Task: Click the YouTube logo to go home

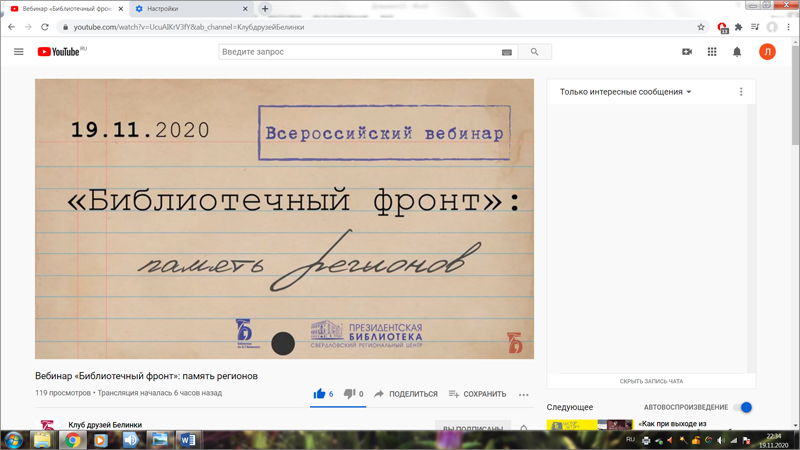Action: 60,52
